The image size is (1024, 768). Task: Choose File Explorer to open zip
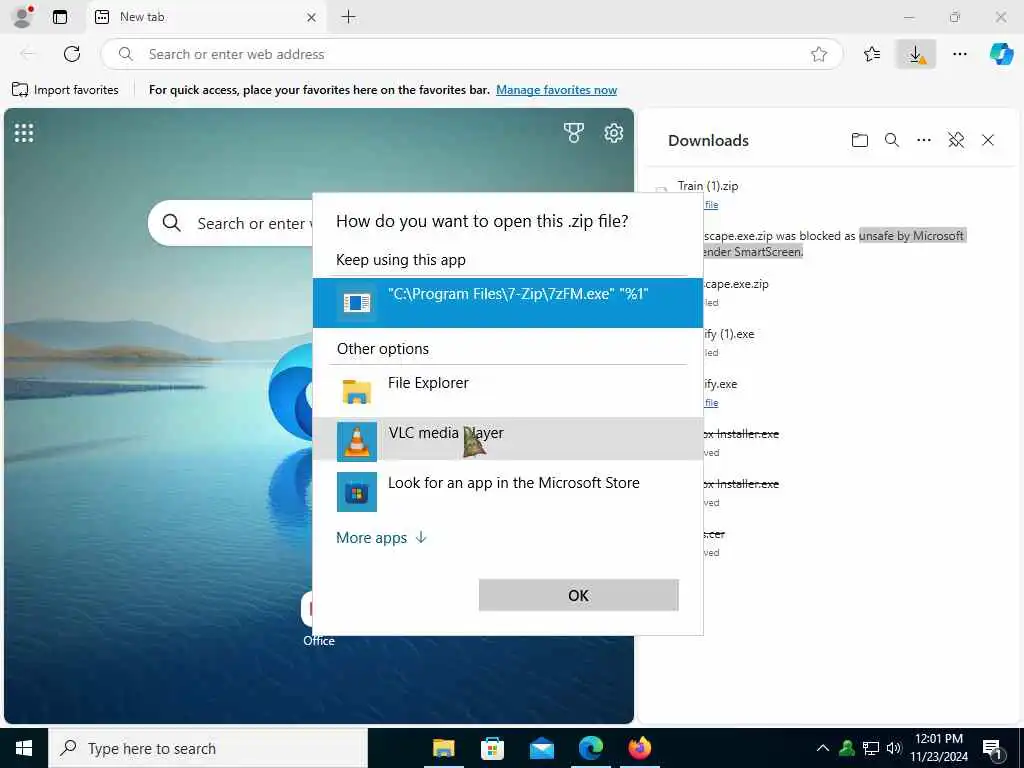507,391
